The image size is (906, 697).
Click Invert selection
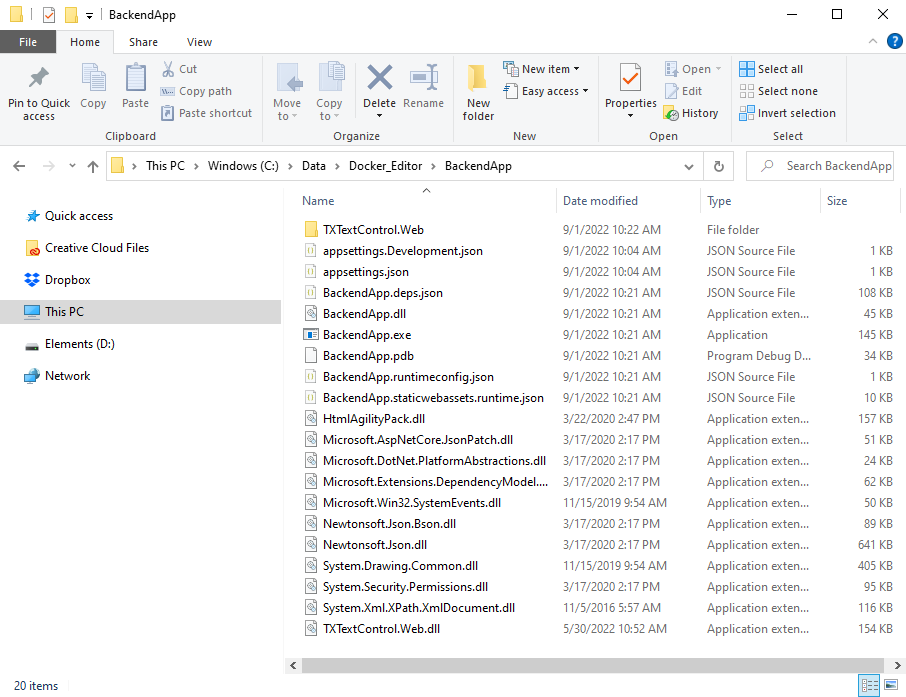[x=788, y=113]
